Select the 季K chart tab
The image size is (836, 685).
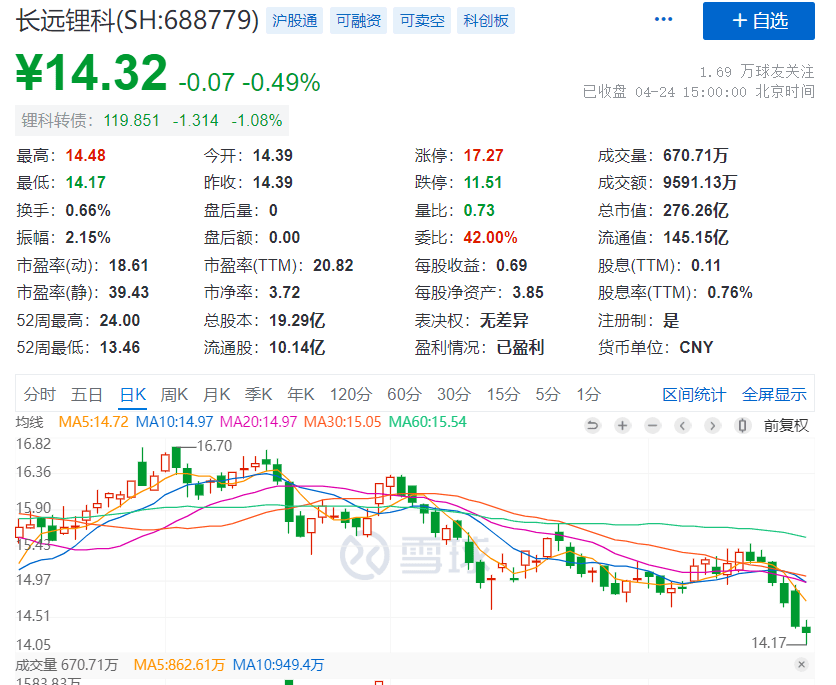tap(258, 394)
